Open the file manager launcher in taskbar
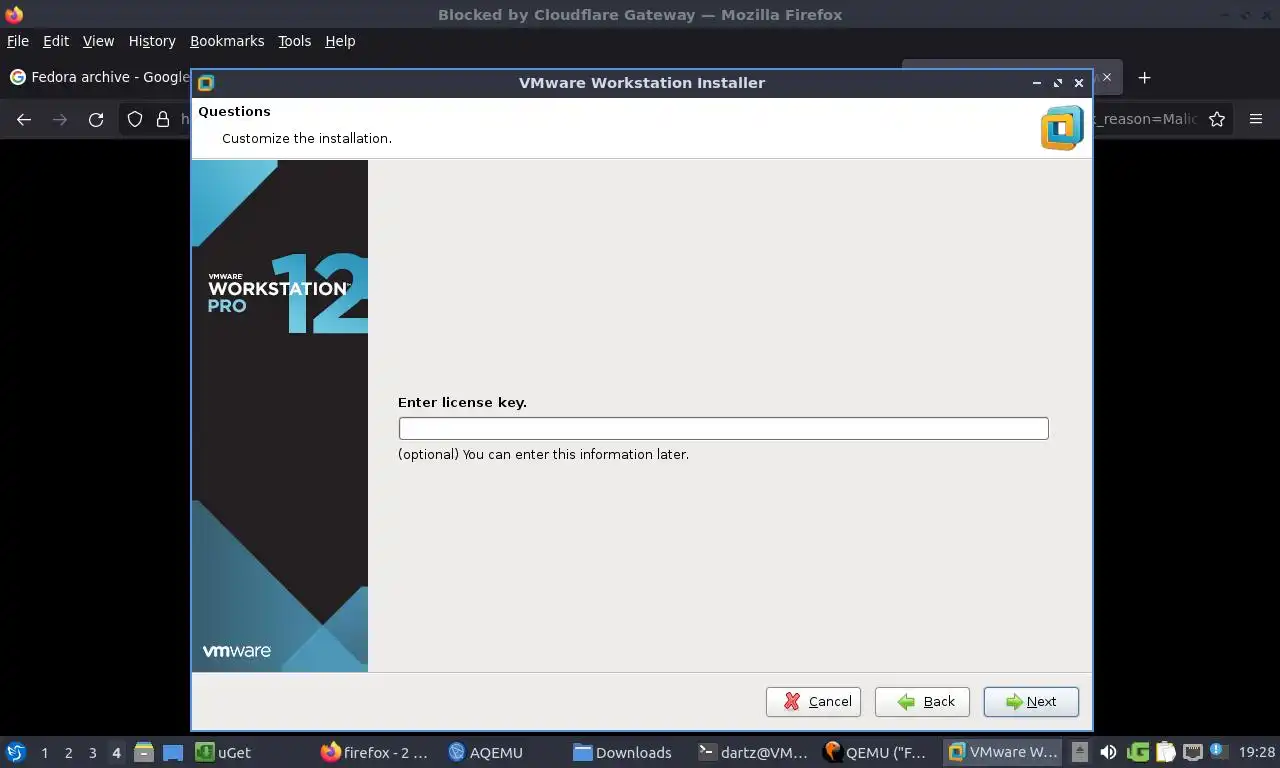Screen dimensions: 1280x768 143,752
